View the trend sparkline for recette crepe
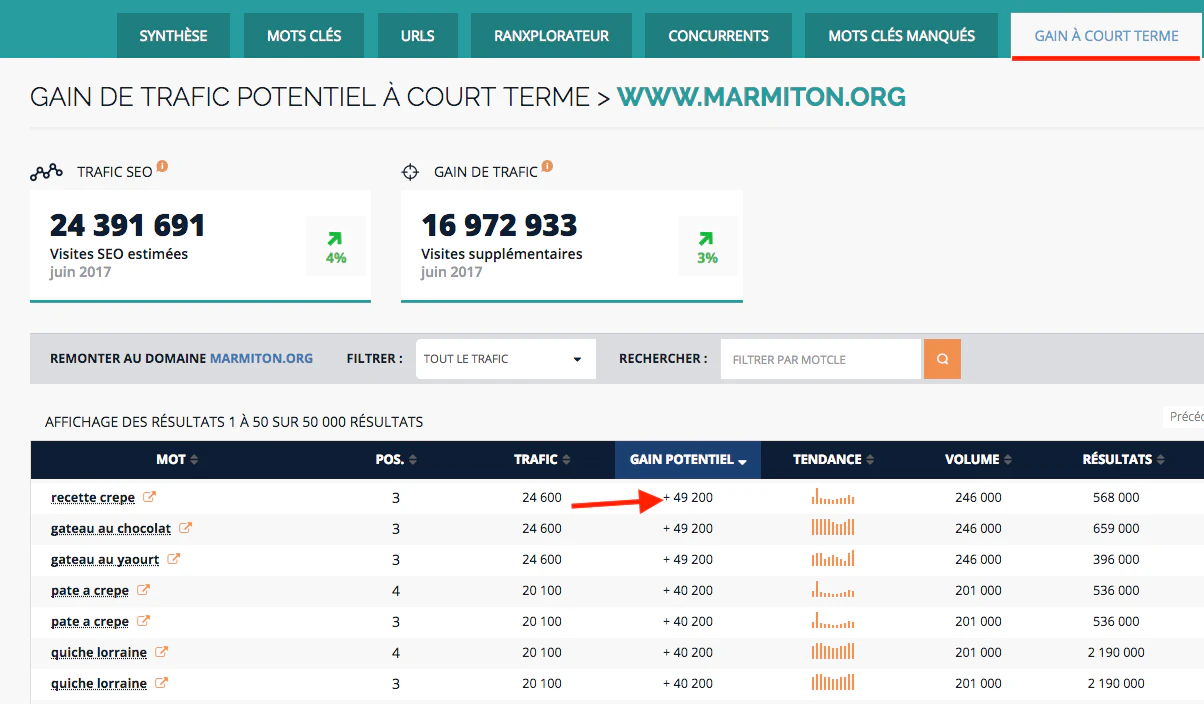 pyautogui.click(x=833, y=496)
